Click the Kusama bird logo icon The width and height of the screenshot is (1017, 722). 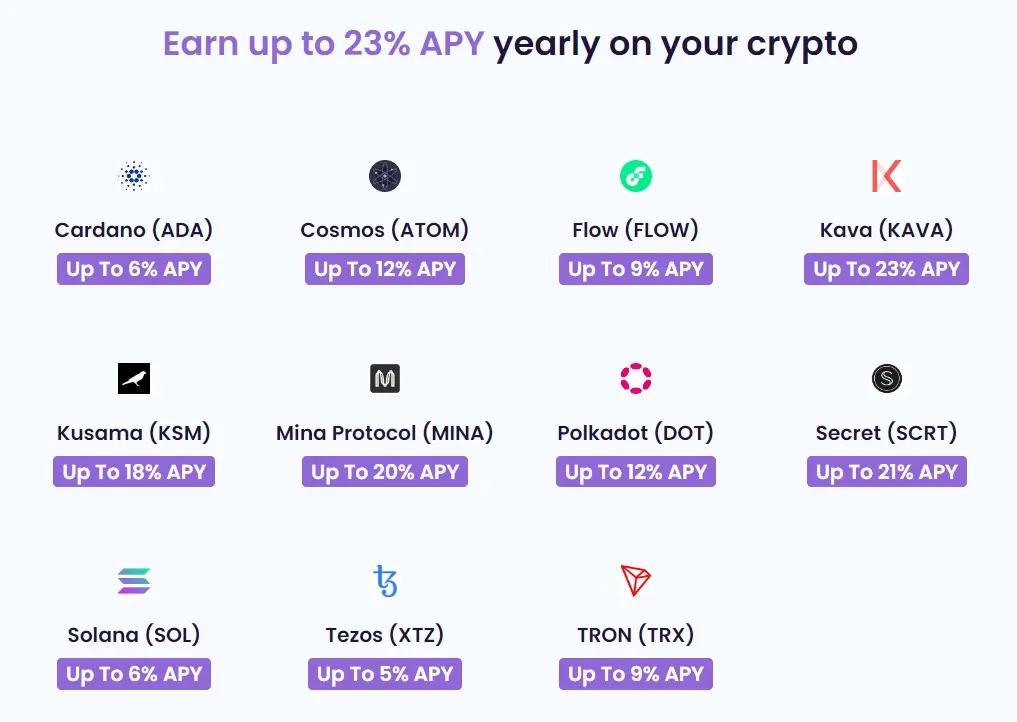(133, 378)
